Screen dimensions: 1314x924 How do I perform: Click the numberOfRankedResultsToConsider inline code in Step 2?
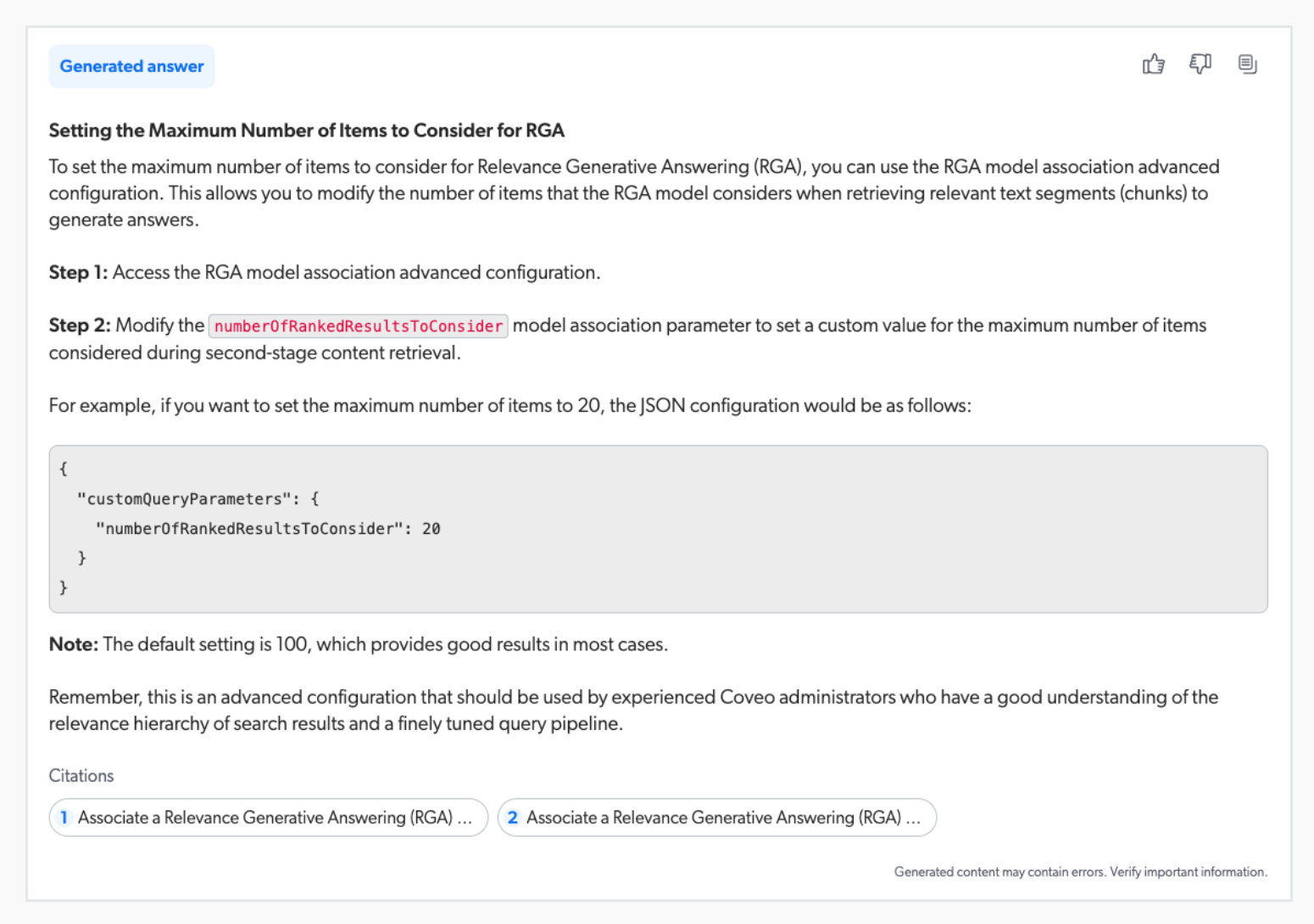pos(359,326)
